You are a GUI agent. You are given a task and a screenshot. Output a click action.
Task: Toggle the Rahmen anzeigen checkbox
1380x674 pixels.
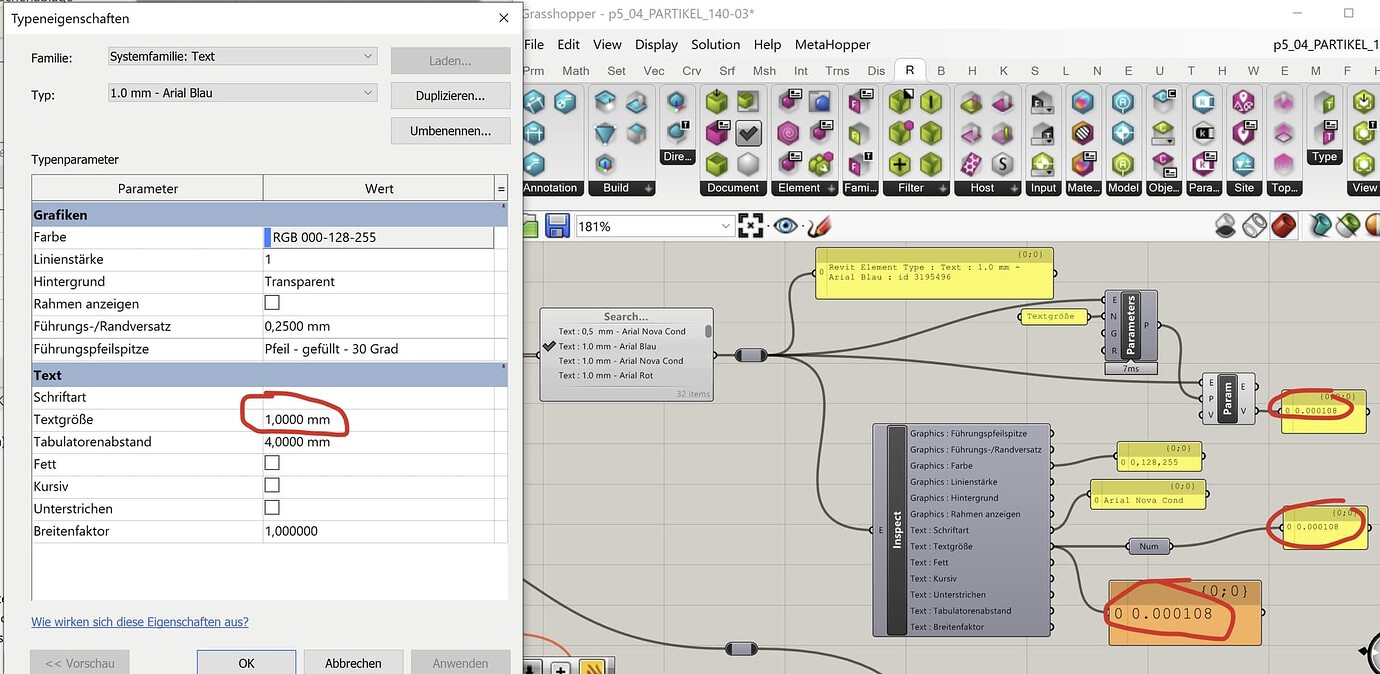click(x=271, y=304)
